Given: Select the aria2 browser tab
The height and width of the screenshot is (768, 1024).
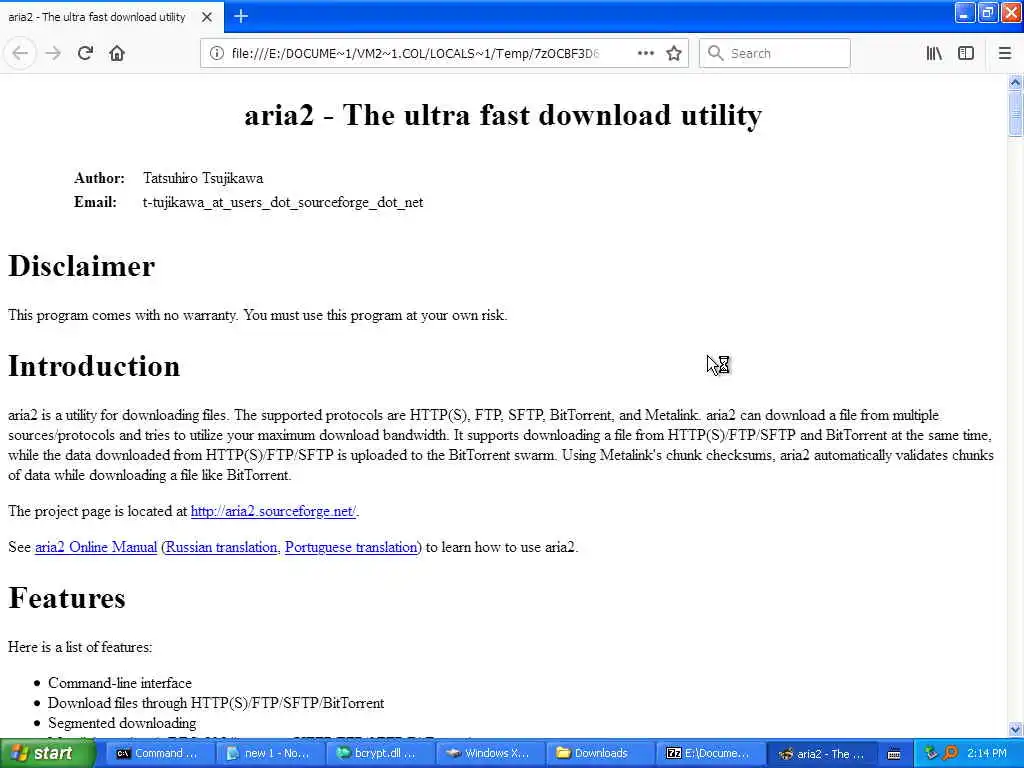Looking at the screenshot, I should coord(111,17).
